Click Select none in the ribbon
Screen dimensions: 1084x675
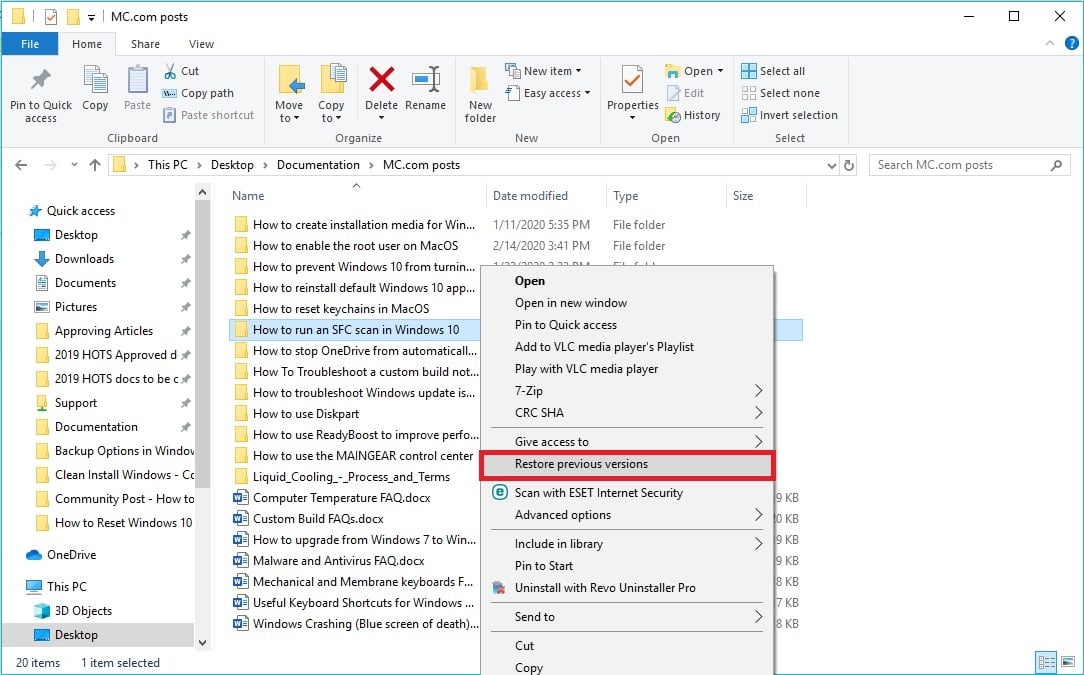(x=781, y=93)
